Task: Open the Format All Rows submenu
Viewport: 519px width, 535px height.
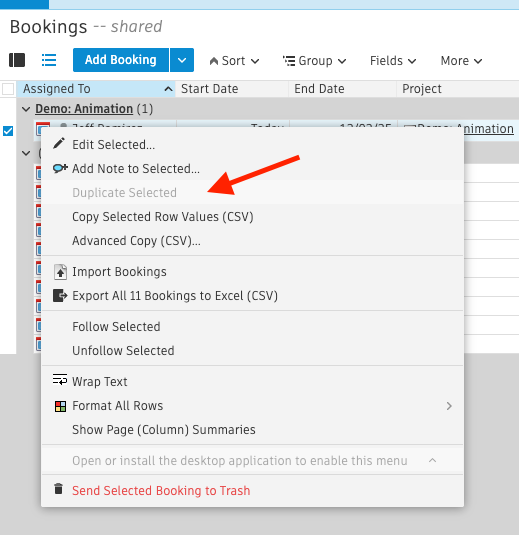Action: [252, 406]
